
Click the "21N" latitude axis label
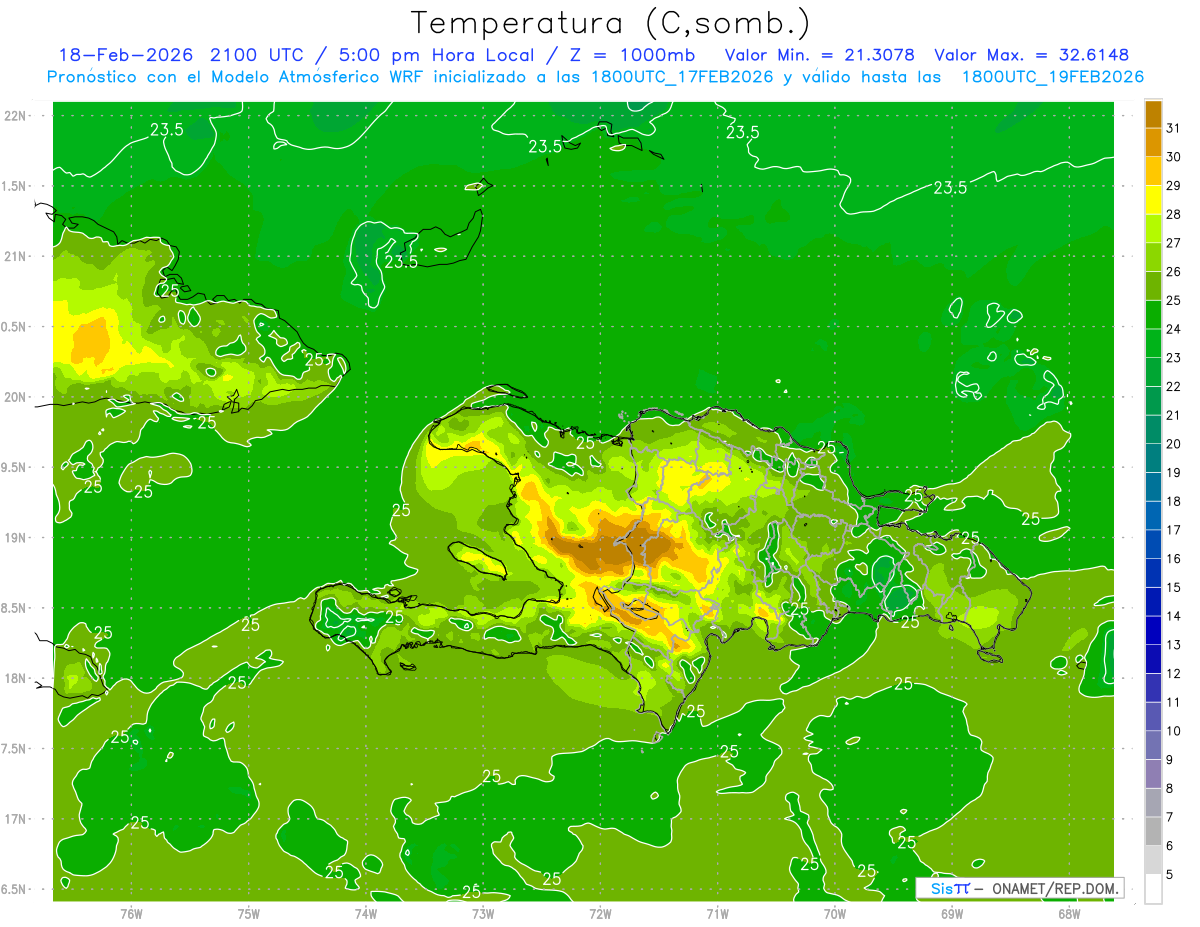16,257
